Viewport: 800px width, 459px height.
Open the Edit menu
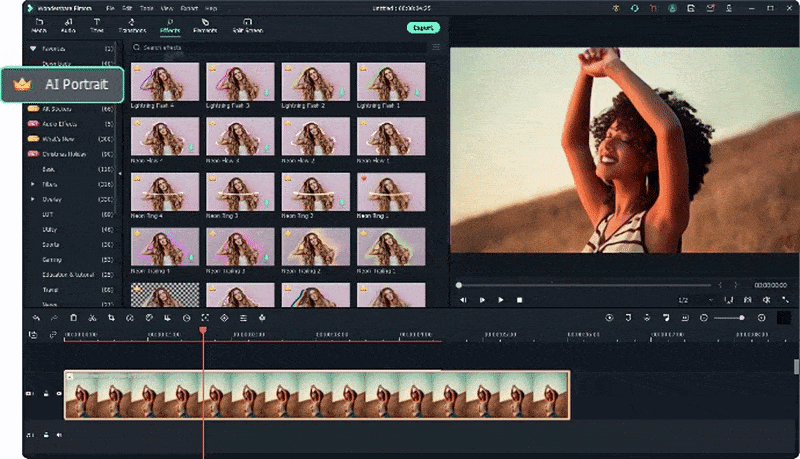tap(127, 9)
